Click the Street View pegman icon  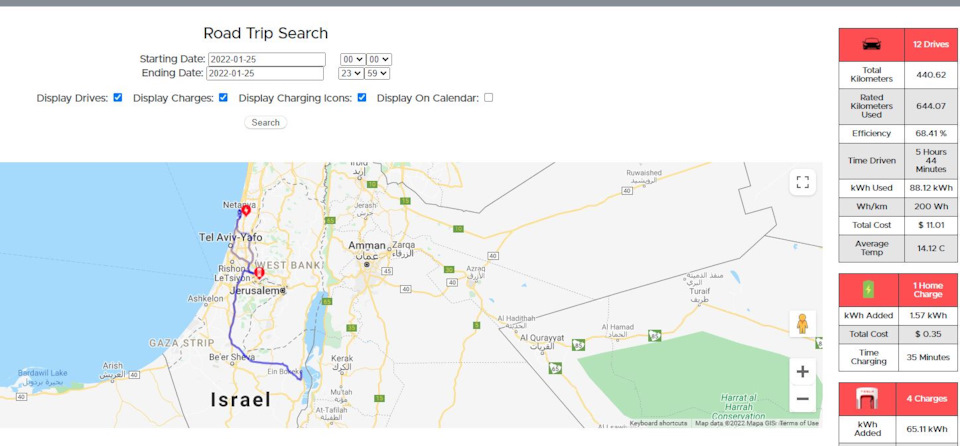(x=802, y=323)
